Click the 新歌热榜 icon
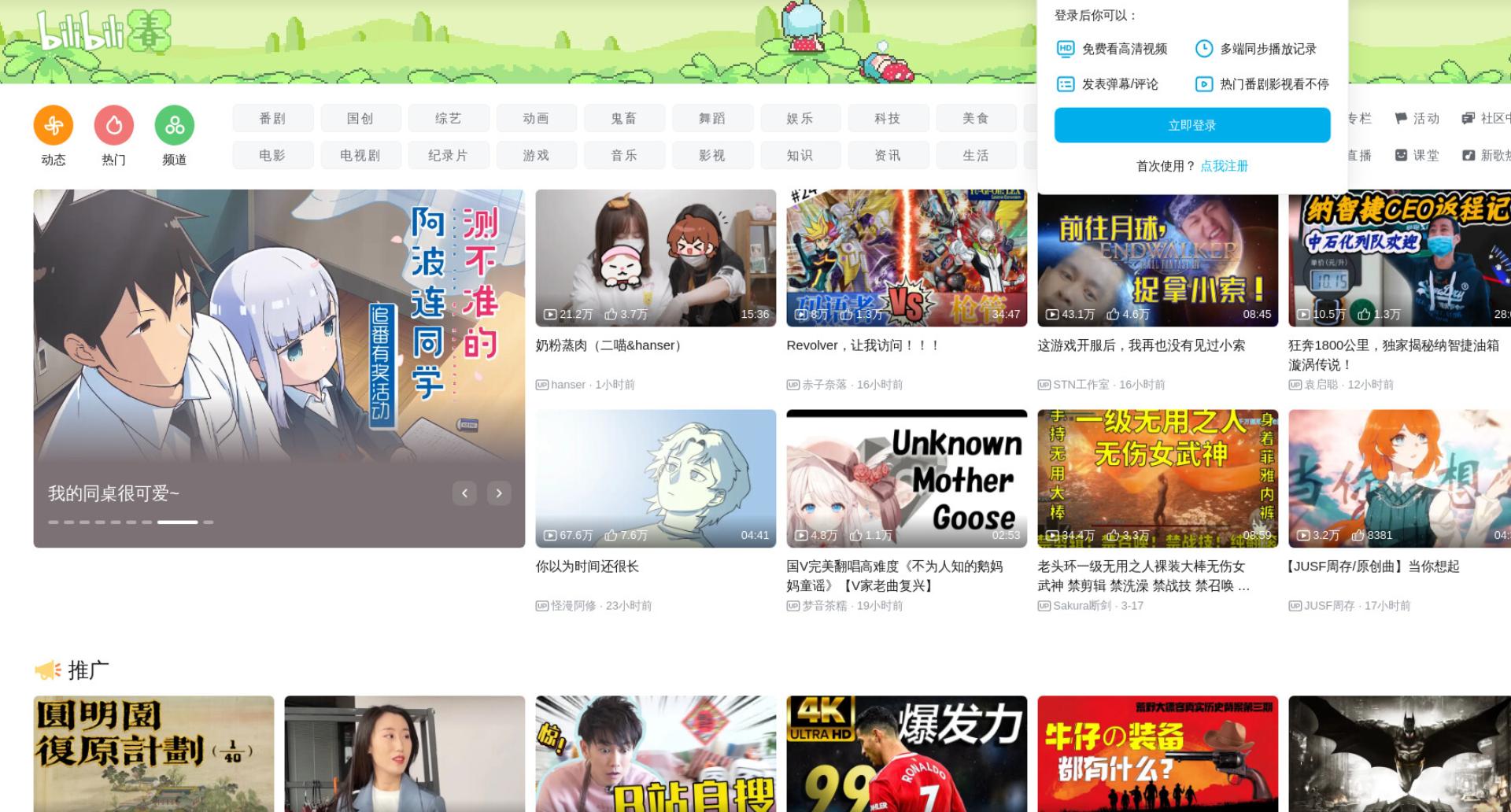The height and width of the screenshot is (812, 1511). (x=1468, y=155)
